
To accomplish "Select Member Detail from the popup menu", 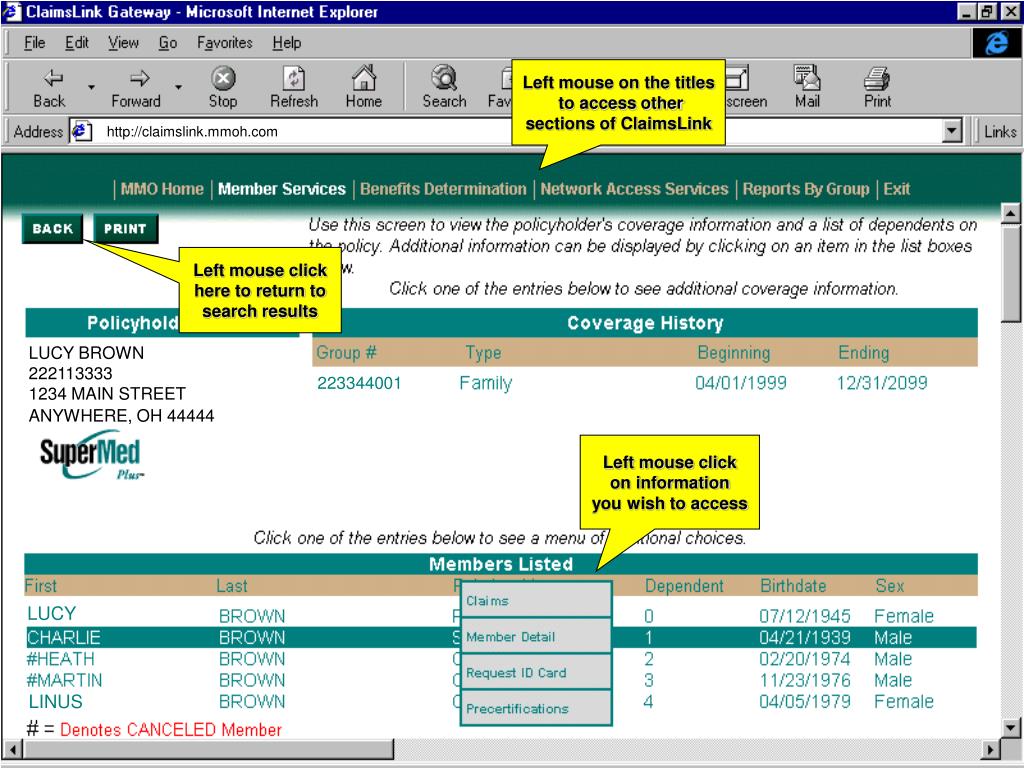I will (x=536, y=637).
